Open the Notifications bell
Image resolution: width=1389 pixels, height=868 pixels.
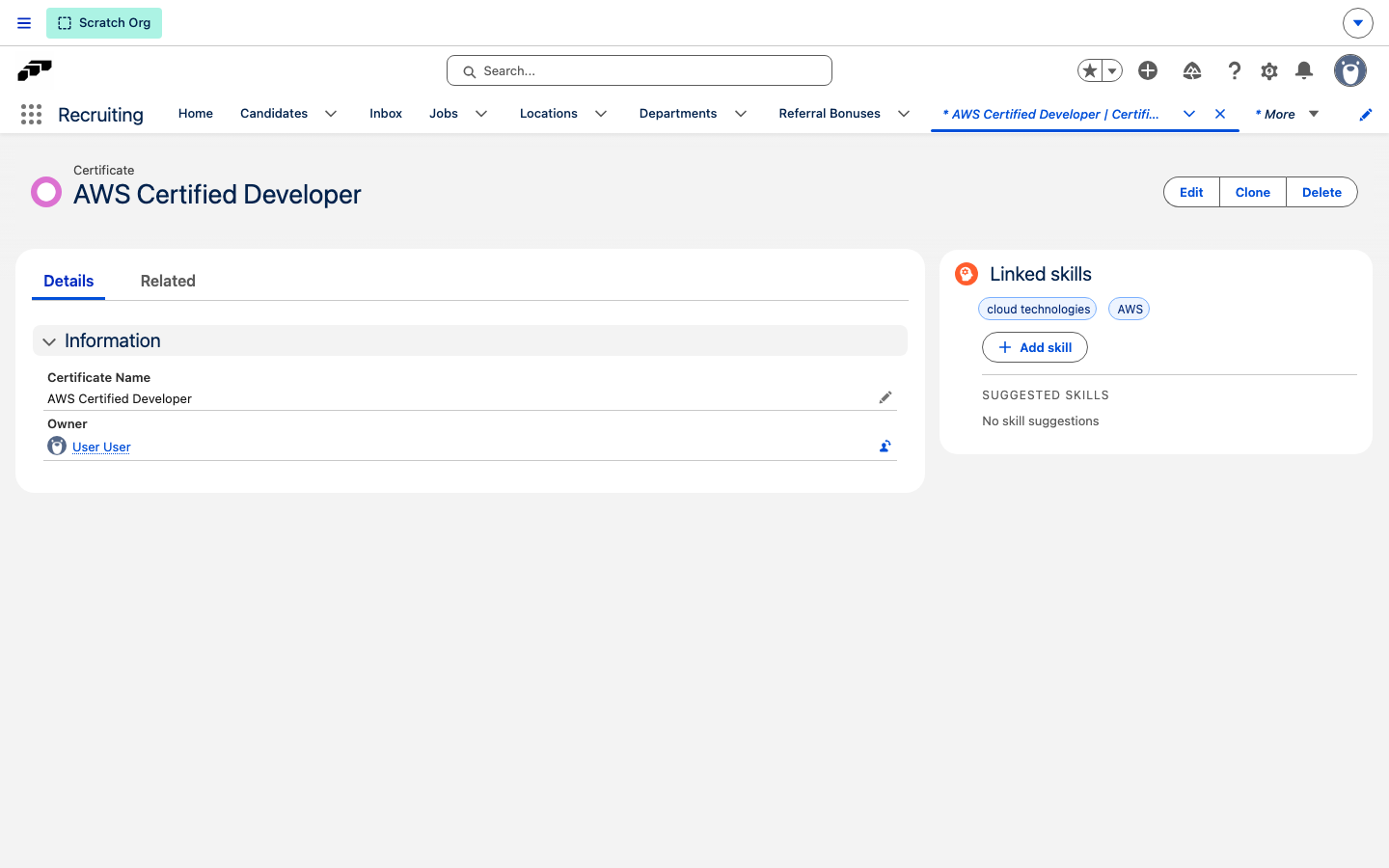(1304, 70)
